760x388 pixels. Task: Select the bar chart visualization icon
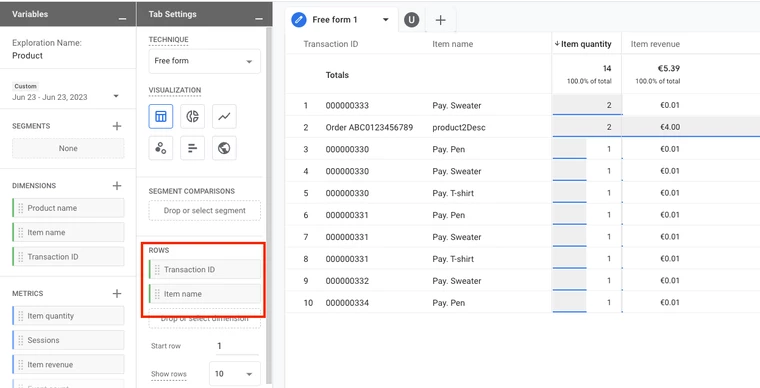click(x=192, y=148)
